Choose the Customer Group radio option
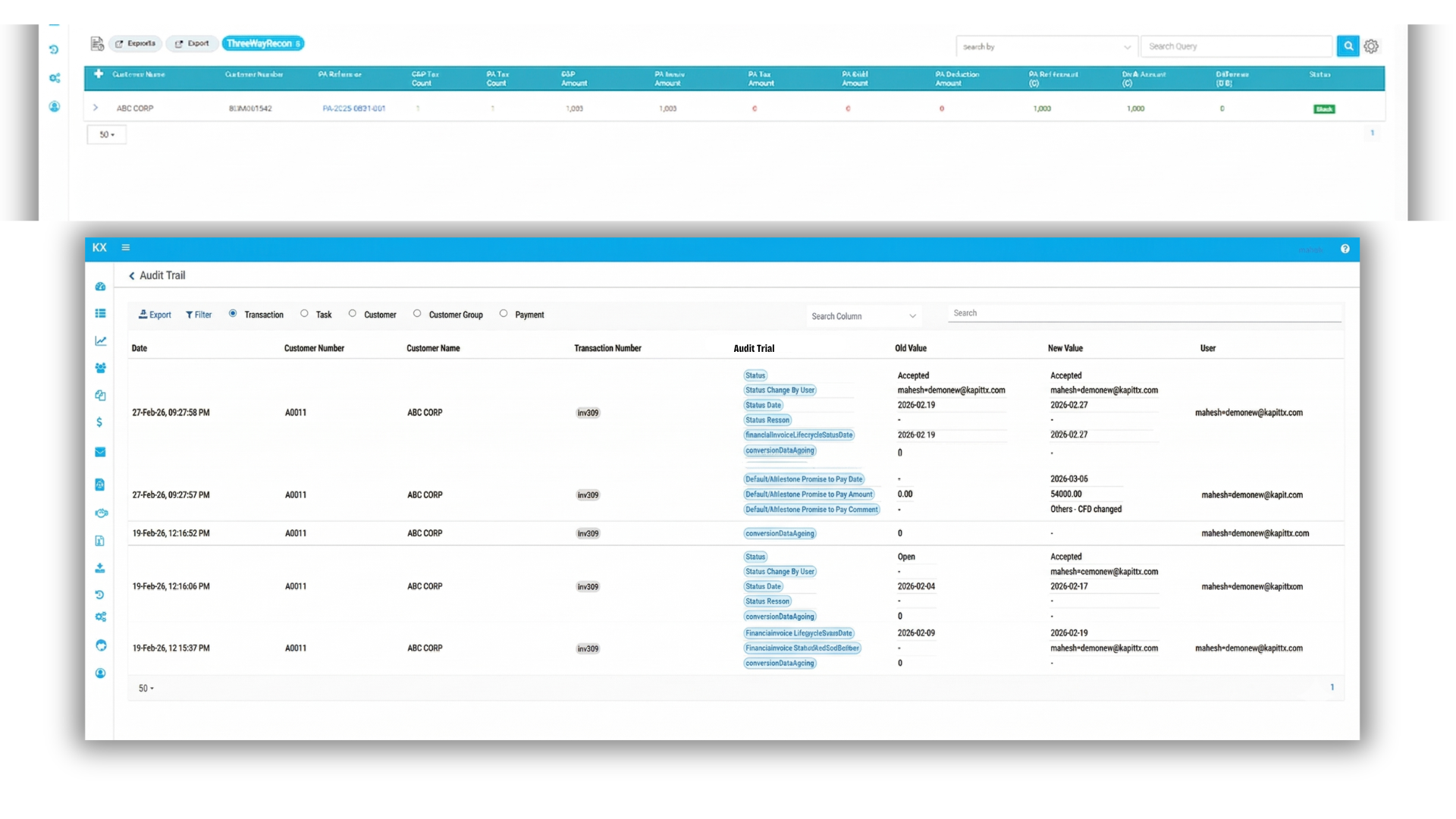The height and width of the screenshot is (819, 1456). [x=416, y=313]
